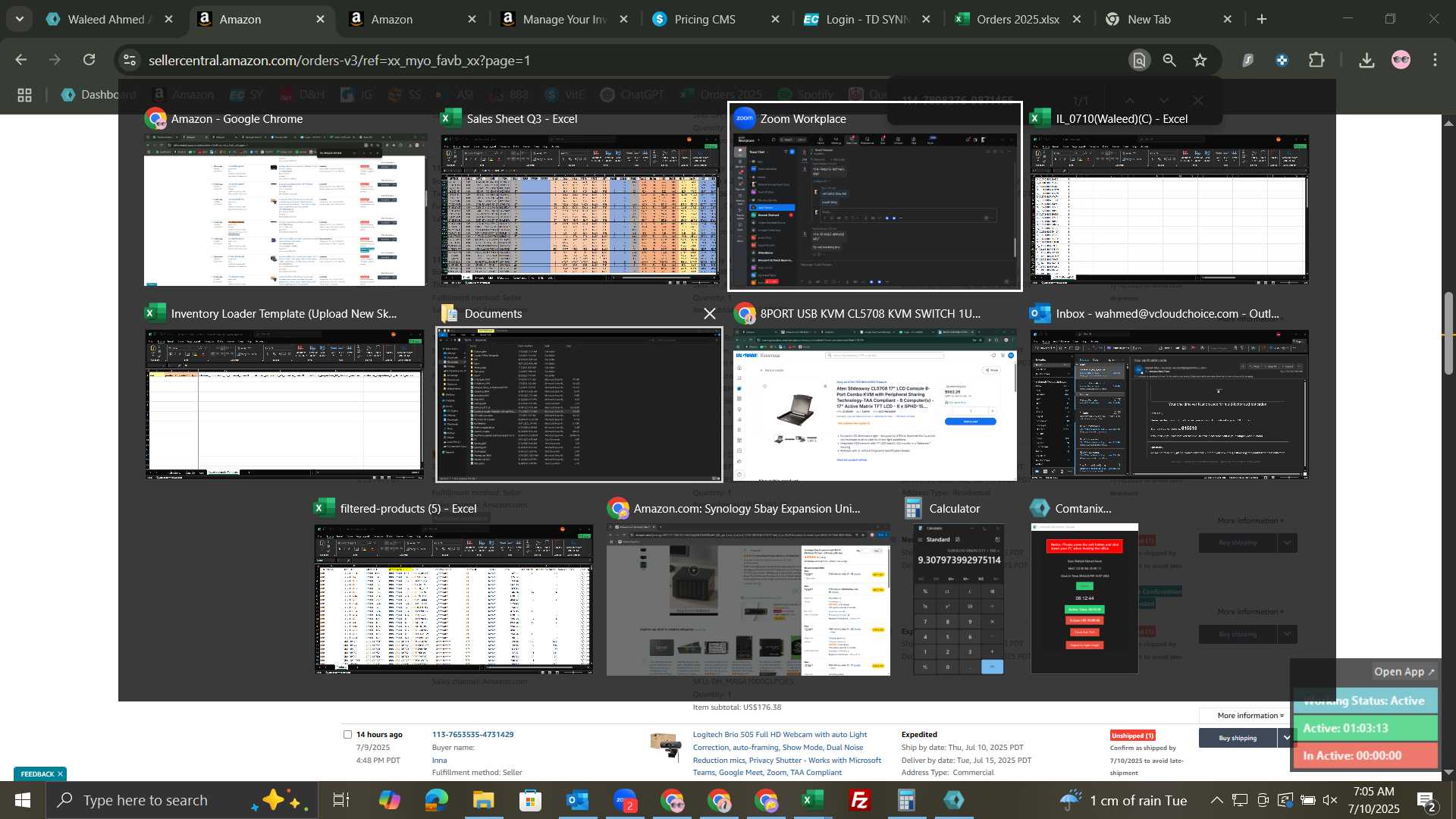
Task: Open the page zoom magnifier icon
Action: [1169, 60]
